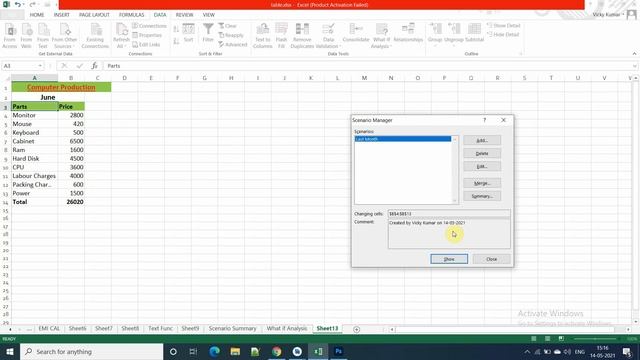The width and height of the screenshot is (640, 360).
Task: Open From Other Sources dropdown
Action: pyautogui.click(x=64, y=36)
